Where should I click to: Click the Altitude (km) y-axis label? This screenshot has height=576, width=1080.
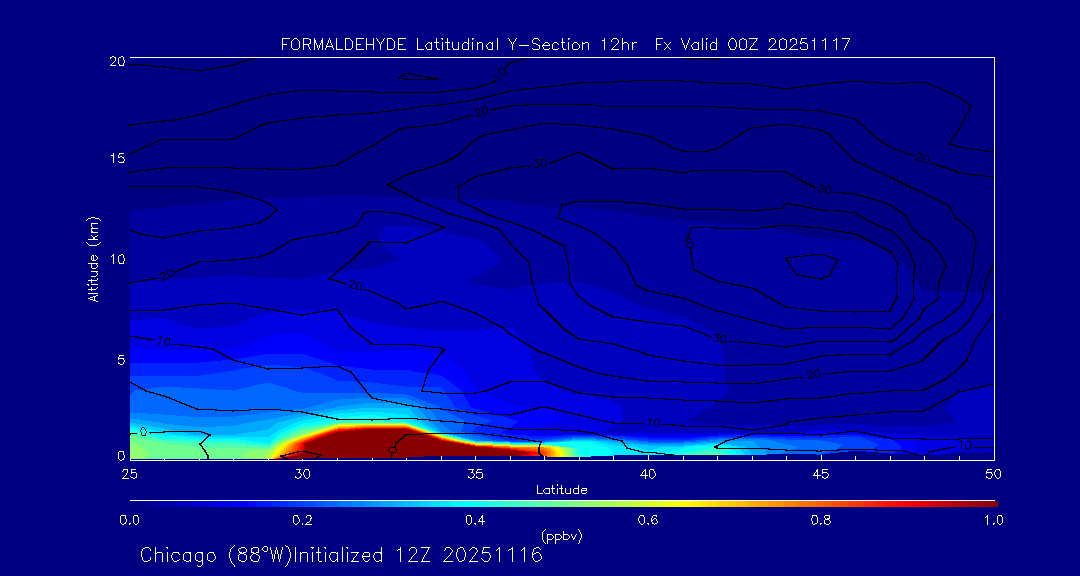[93, 258]
